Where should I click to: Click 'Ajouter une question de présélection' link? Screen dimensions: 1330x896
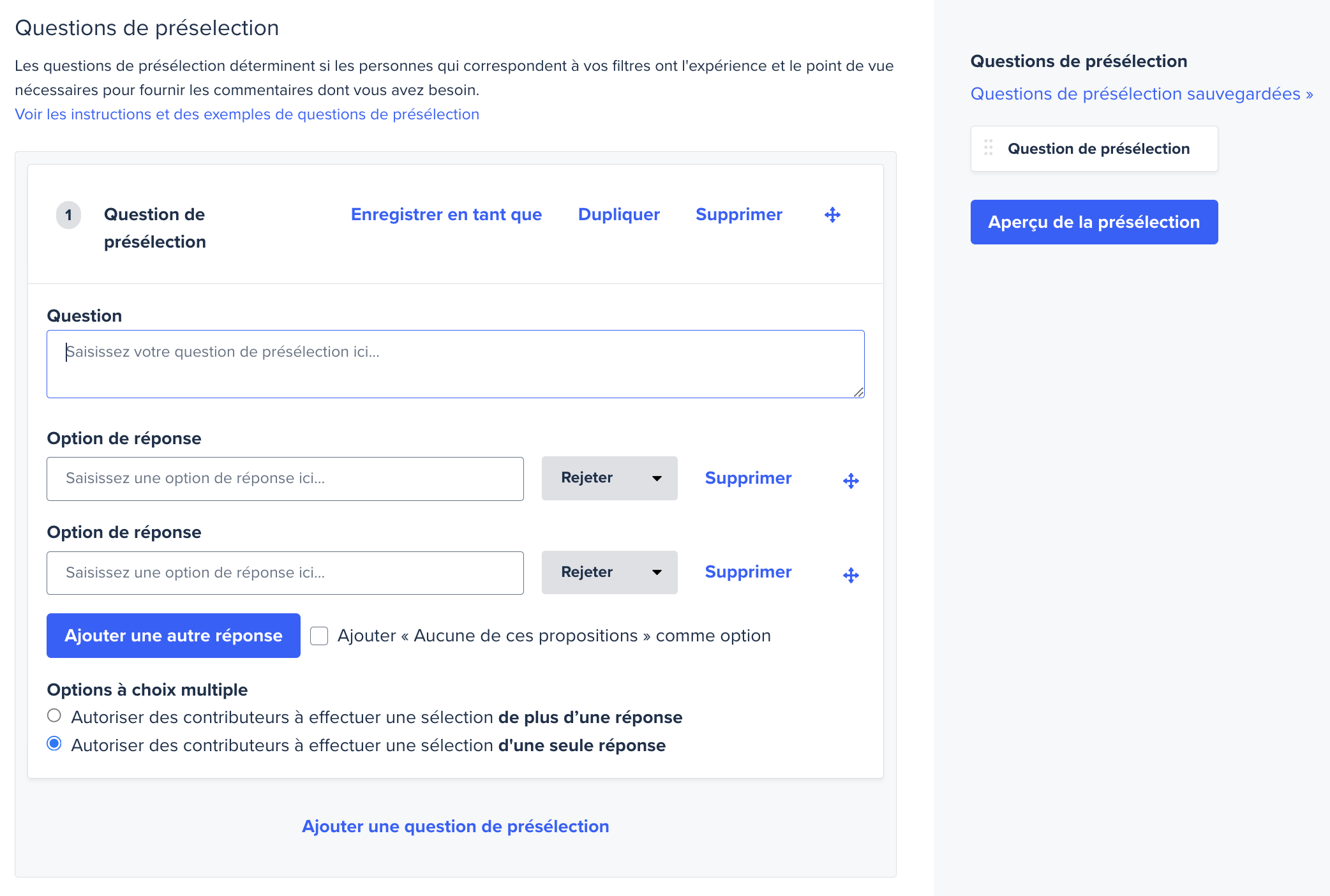point(455,826)
